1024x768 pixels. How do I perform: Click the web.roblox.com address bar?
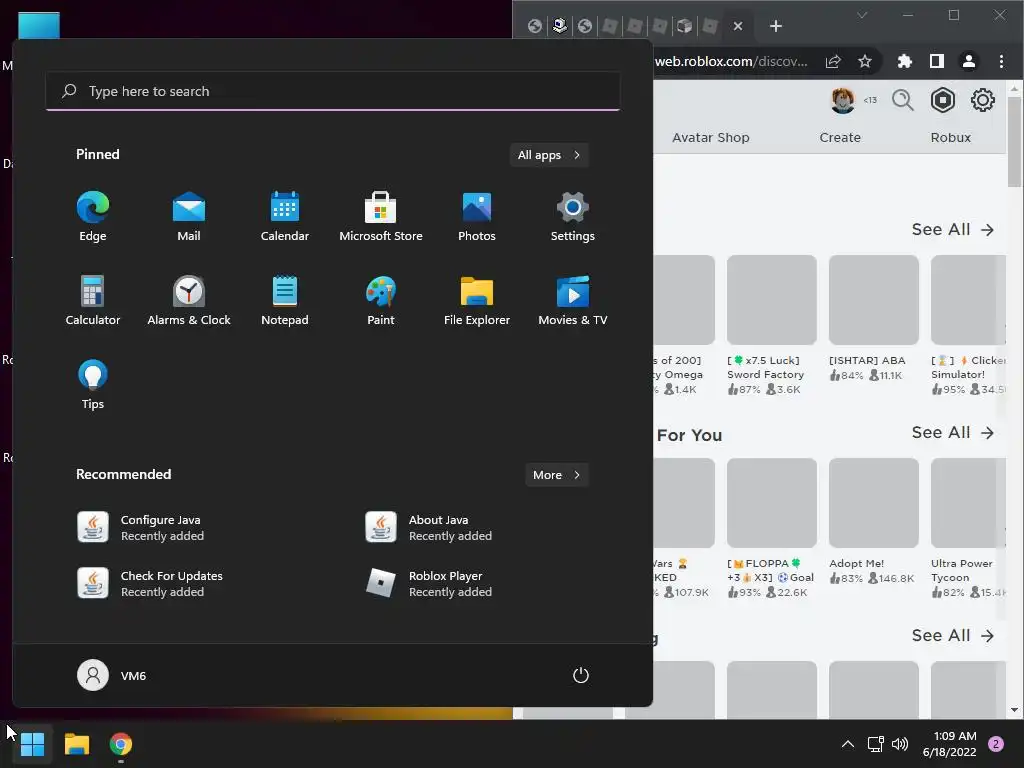731,61
